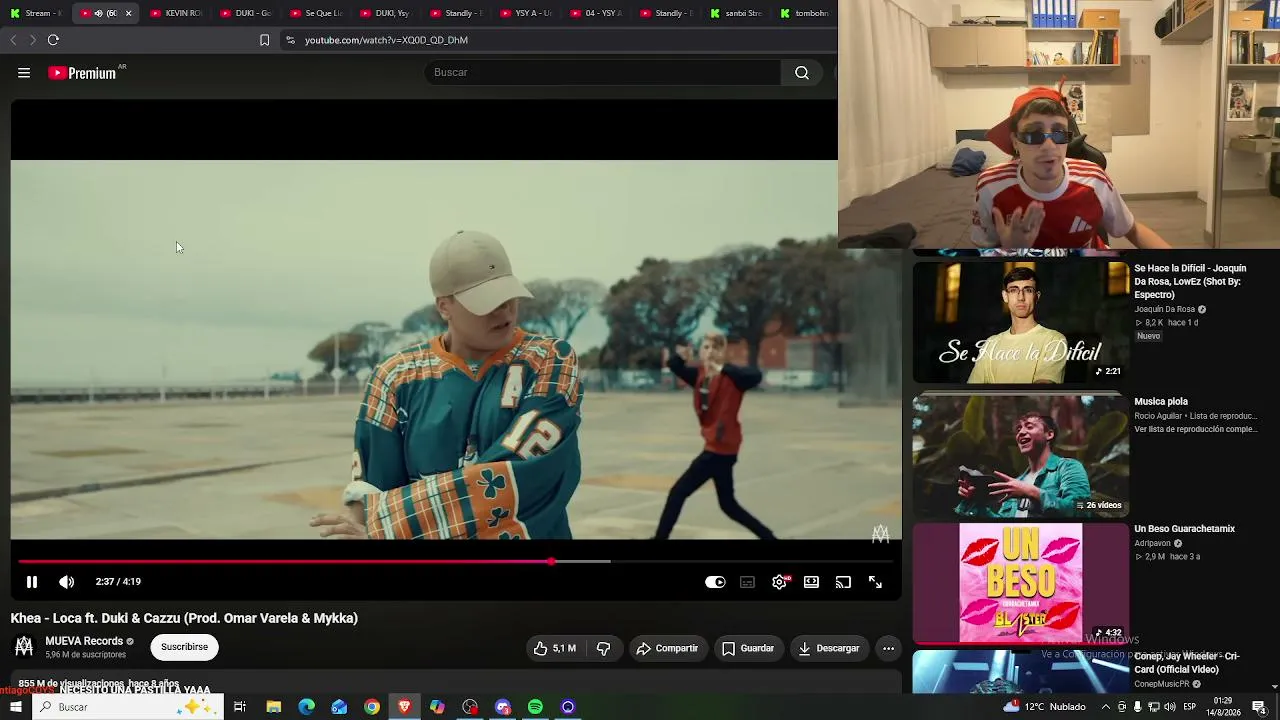The width and height of the screenshot is (1280, 720).
Task: Save video with Guardar button
Action: point(748,648)
